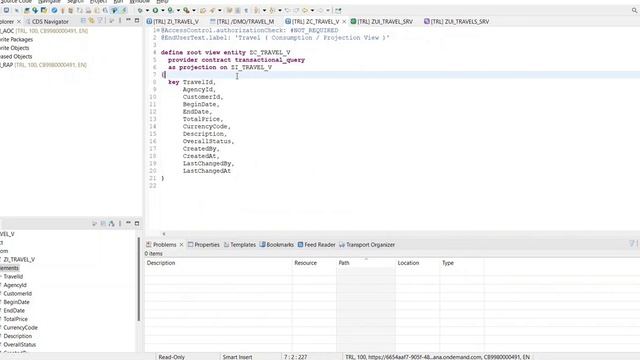Switch to the Templates tab
Image resolution: width=640 pixels, height=360 pixels.
tap(240, 245)
